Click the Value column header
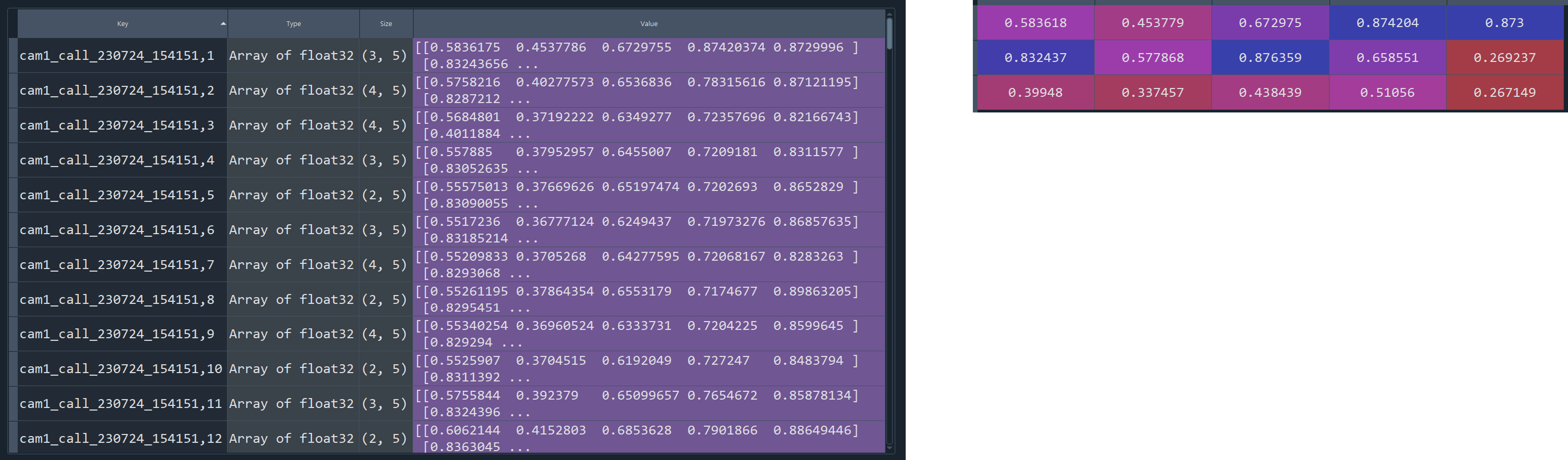Image resolution: width=1568 pixels, height=460 pixels. point(648,24)
